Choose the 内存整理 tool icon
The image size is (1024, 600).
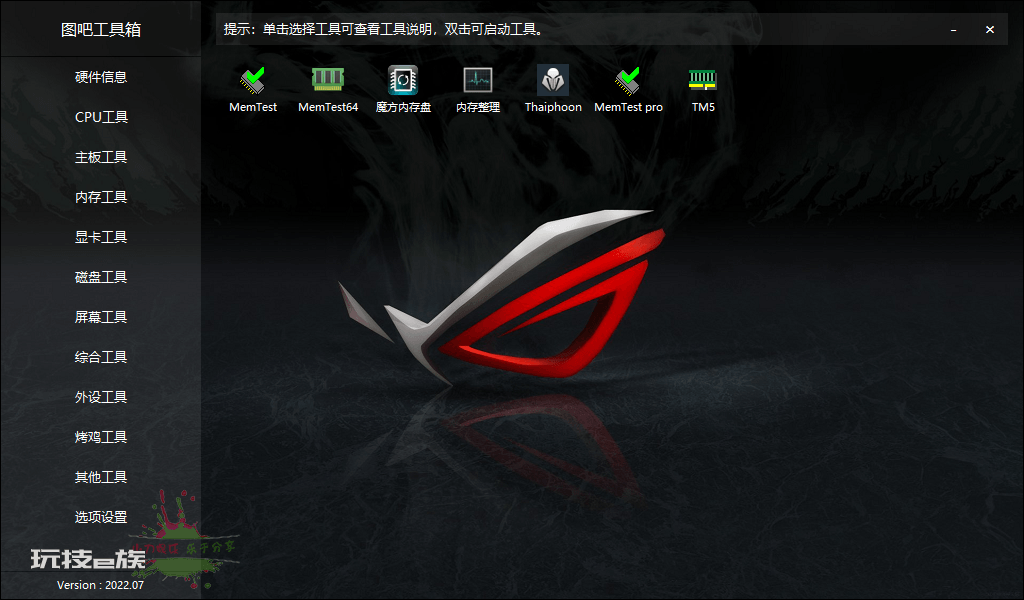pyautogui.click(x=478, y=80)
